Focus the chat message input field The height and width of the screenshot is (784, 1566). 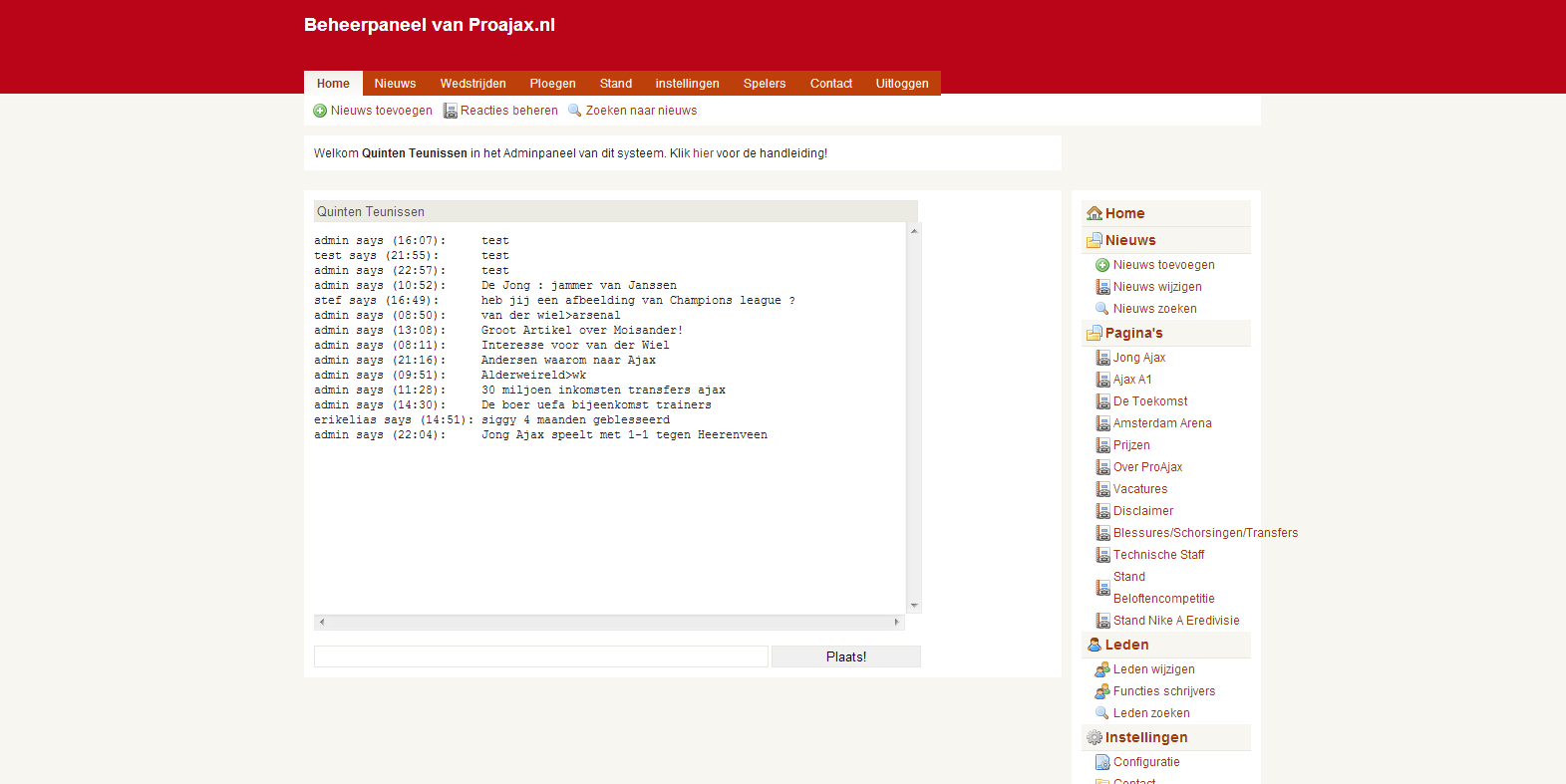pyautogui.click(x=540, y=656)
